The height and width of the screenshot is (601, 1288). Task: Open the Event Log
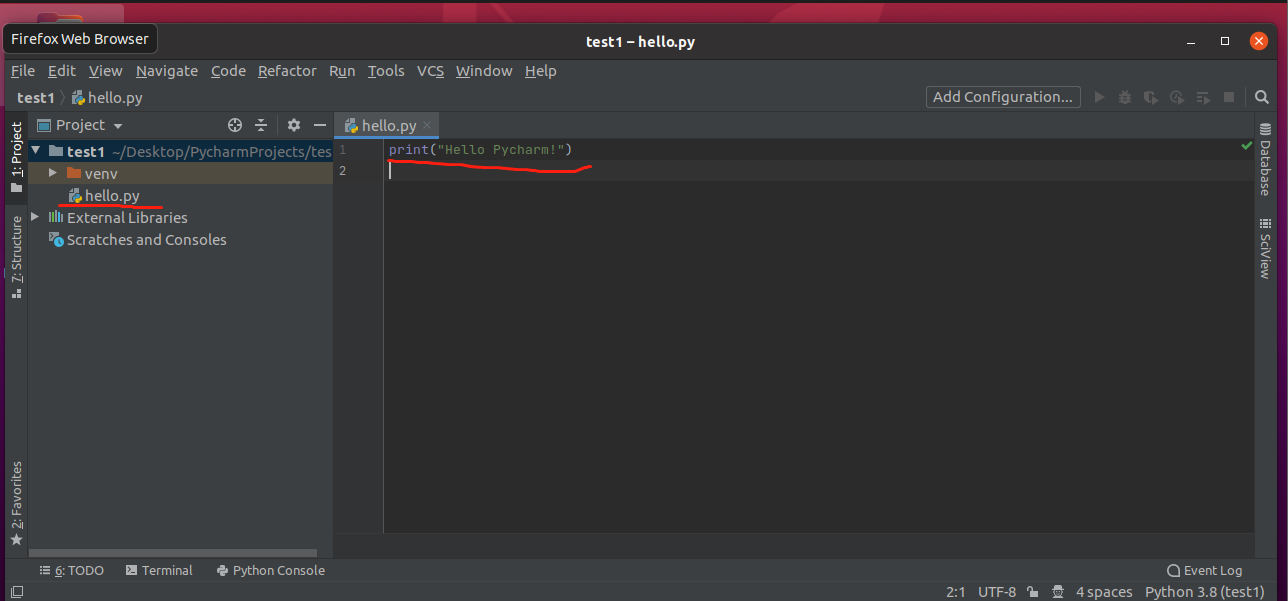click(1204, 570)
